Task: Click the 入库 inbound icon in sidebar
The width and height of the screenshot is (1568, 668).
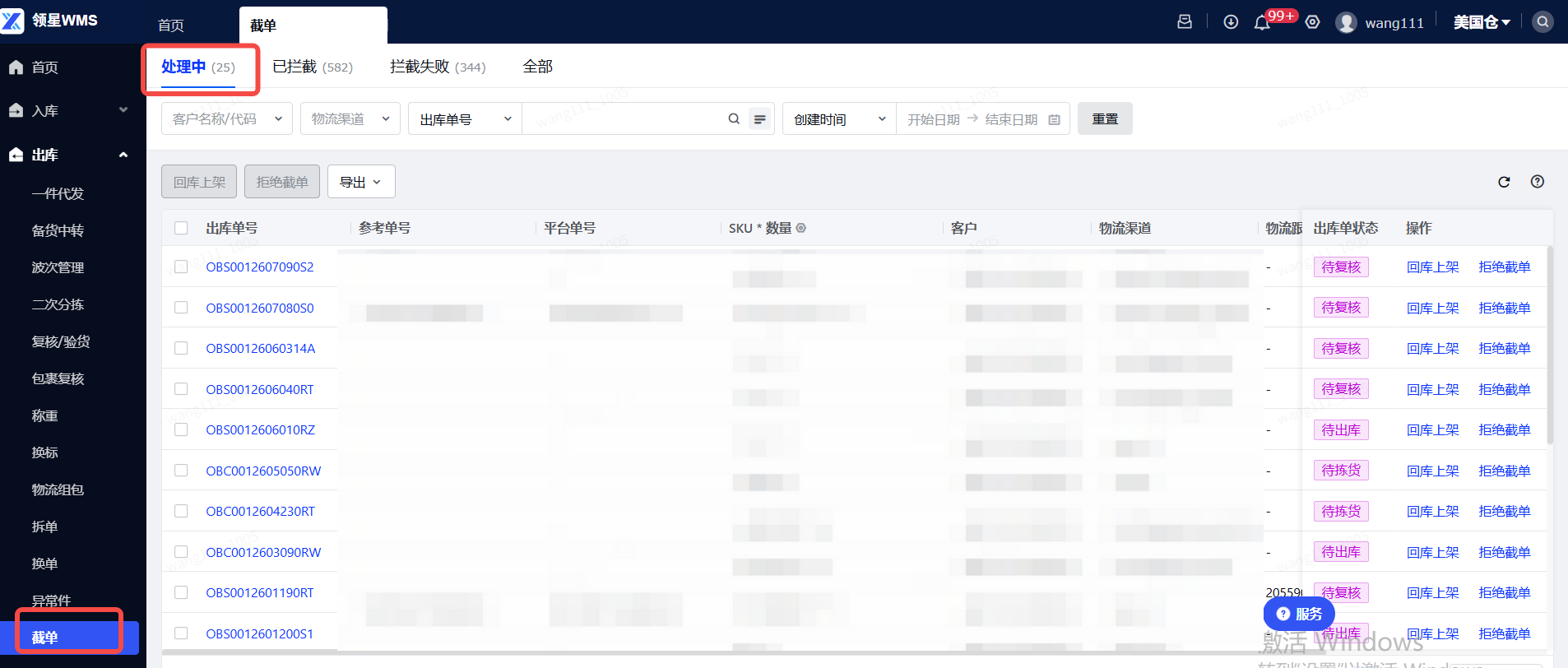Action: [16, 110]
